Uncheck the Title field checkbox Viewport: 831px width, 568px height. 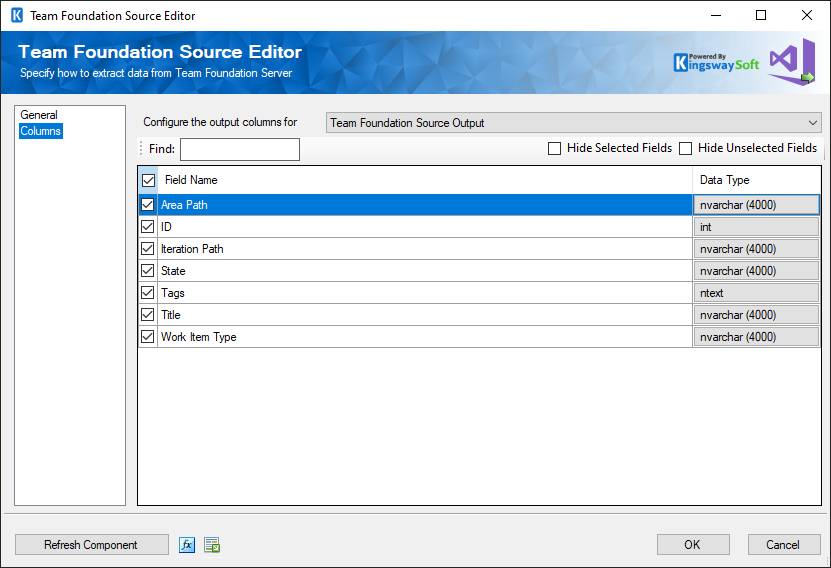(x=148, y=315)
